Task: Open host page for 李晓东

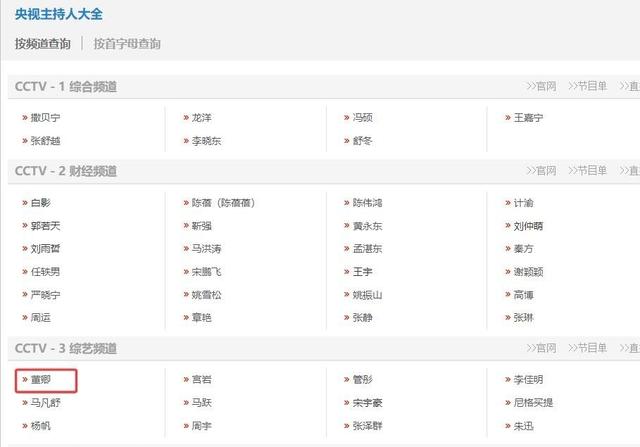Action: click(206, 141)
